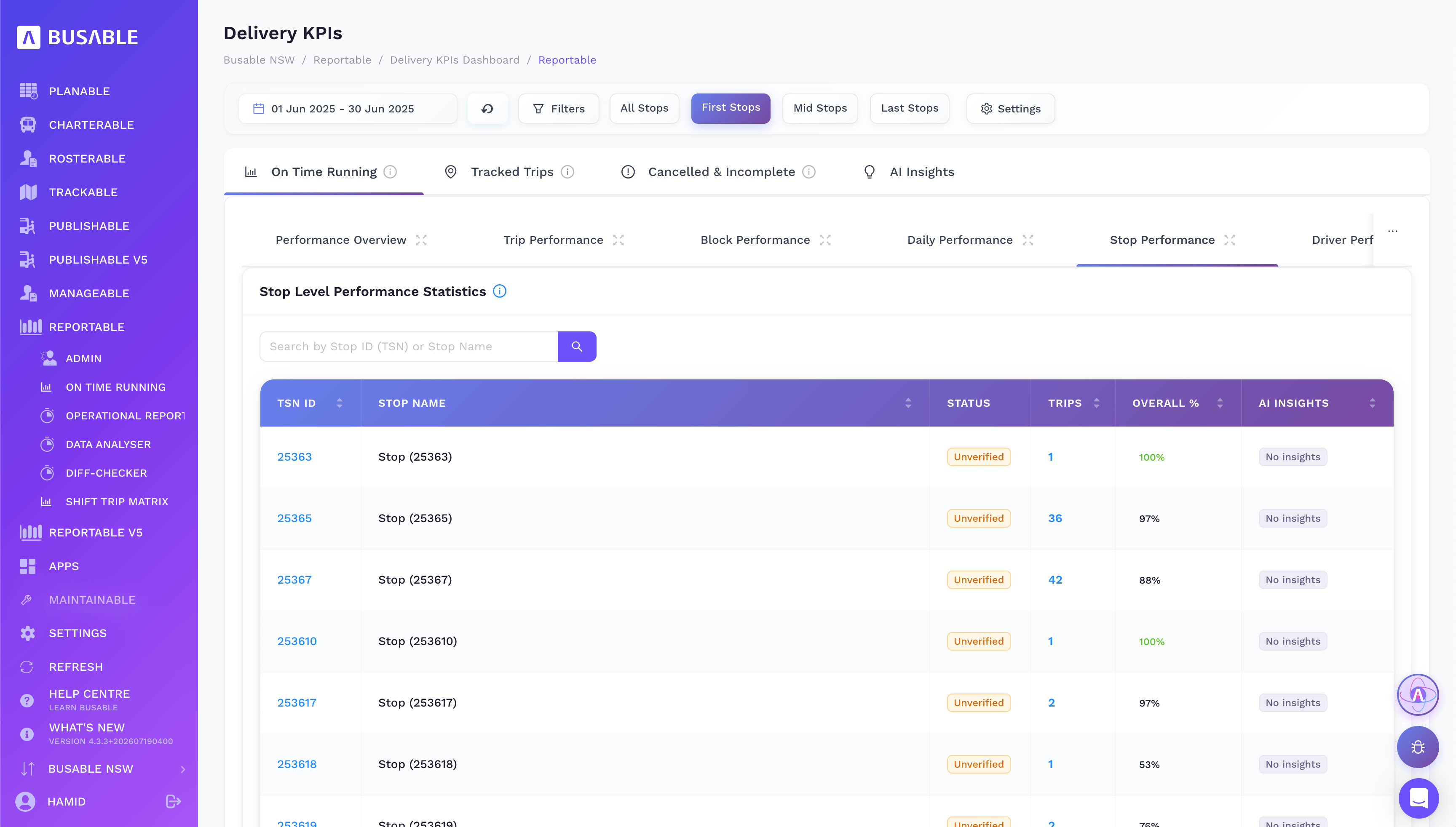Click the expand icon beside Daily Performance
Viewport: 1456px width, 827px height.
tap(1028, 240)
